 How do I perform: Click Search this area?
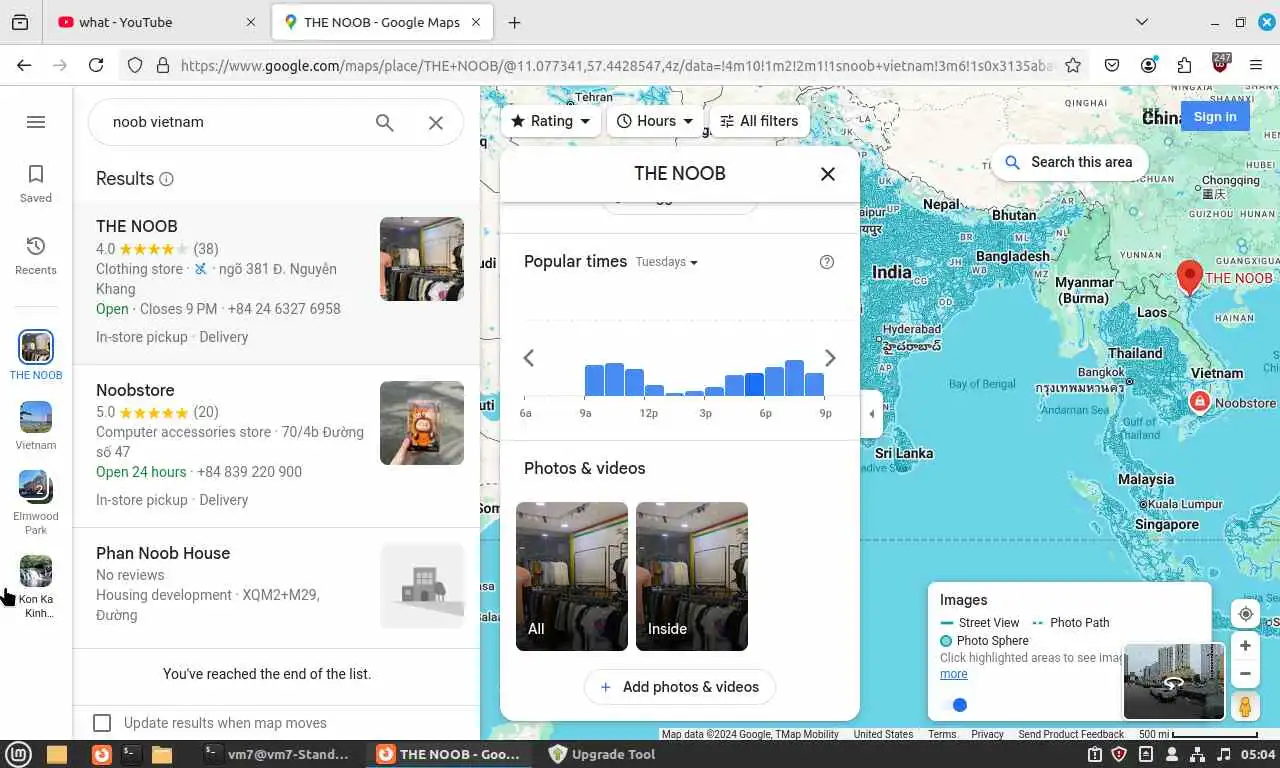[1069, 162]
